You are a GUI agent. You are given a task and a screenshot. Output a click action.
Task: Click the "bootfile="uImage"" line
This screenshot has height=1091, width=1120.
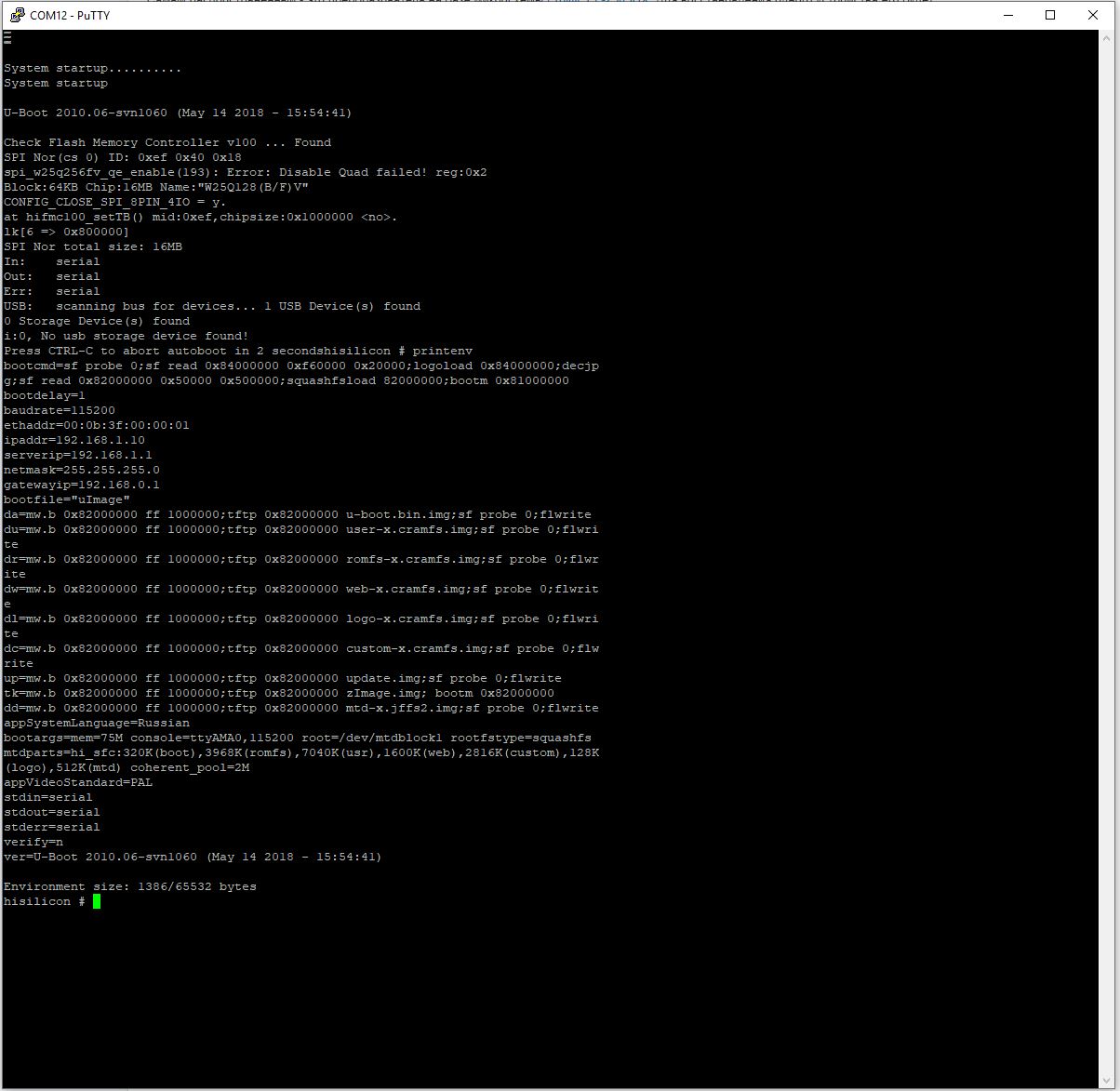(67, 499)
